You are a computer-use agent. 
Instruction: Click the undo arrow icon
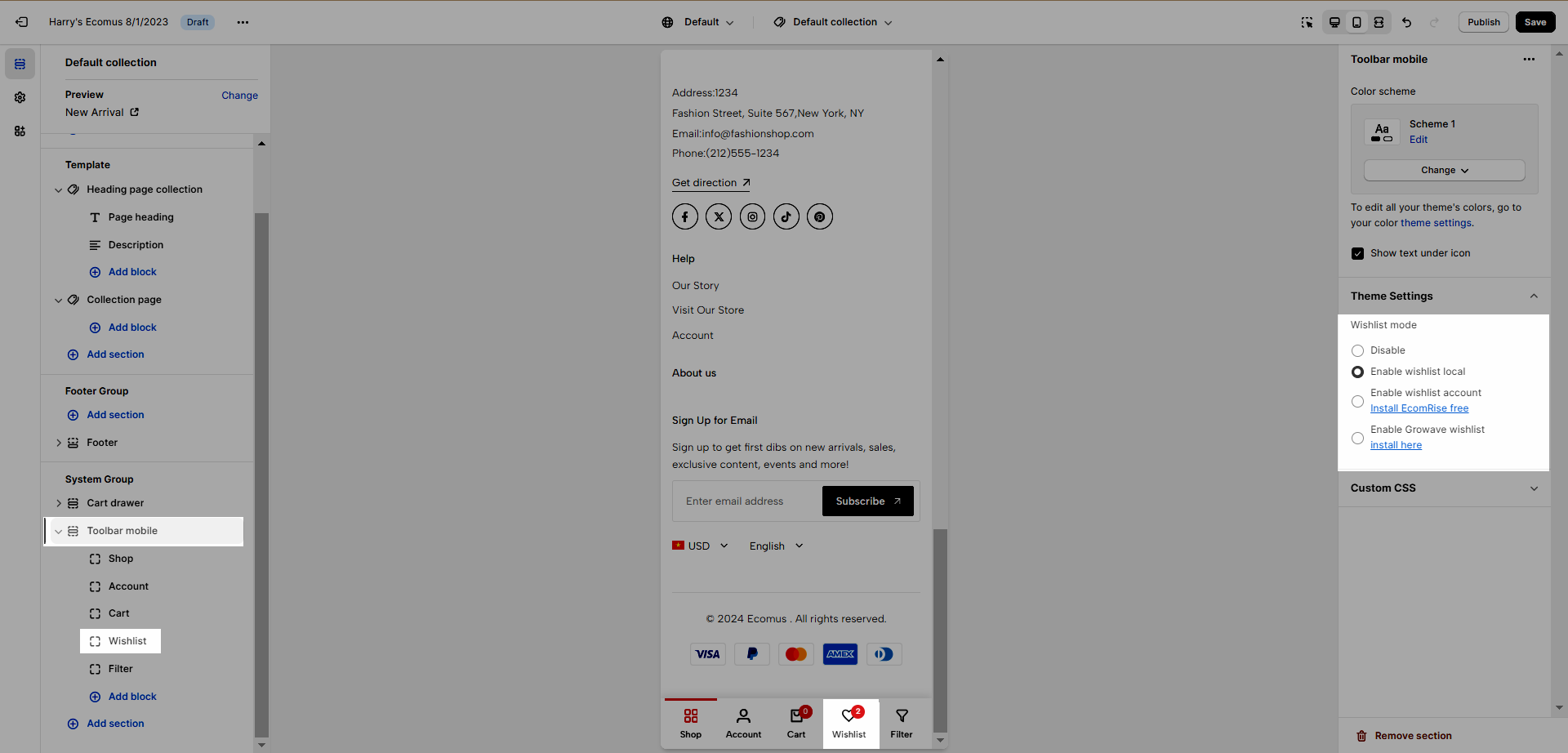click(1406, 22)
